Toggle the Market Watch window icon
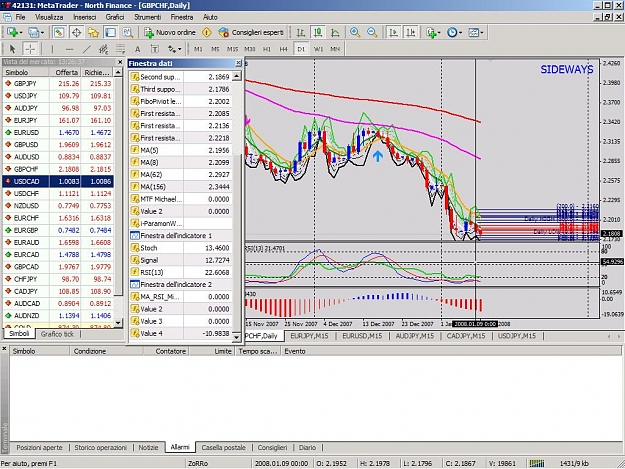This screenshot has height=469, width=625. [59, 33]
